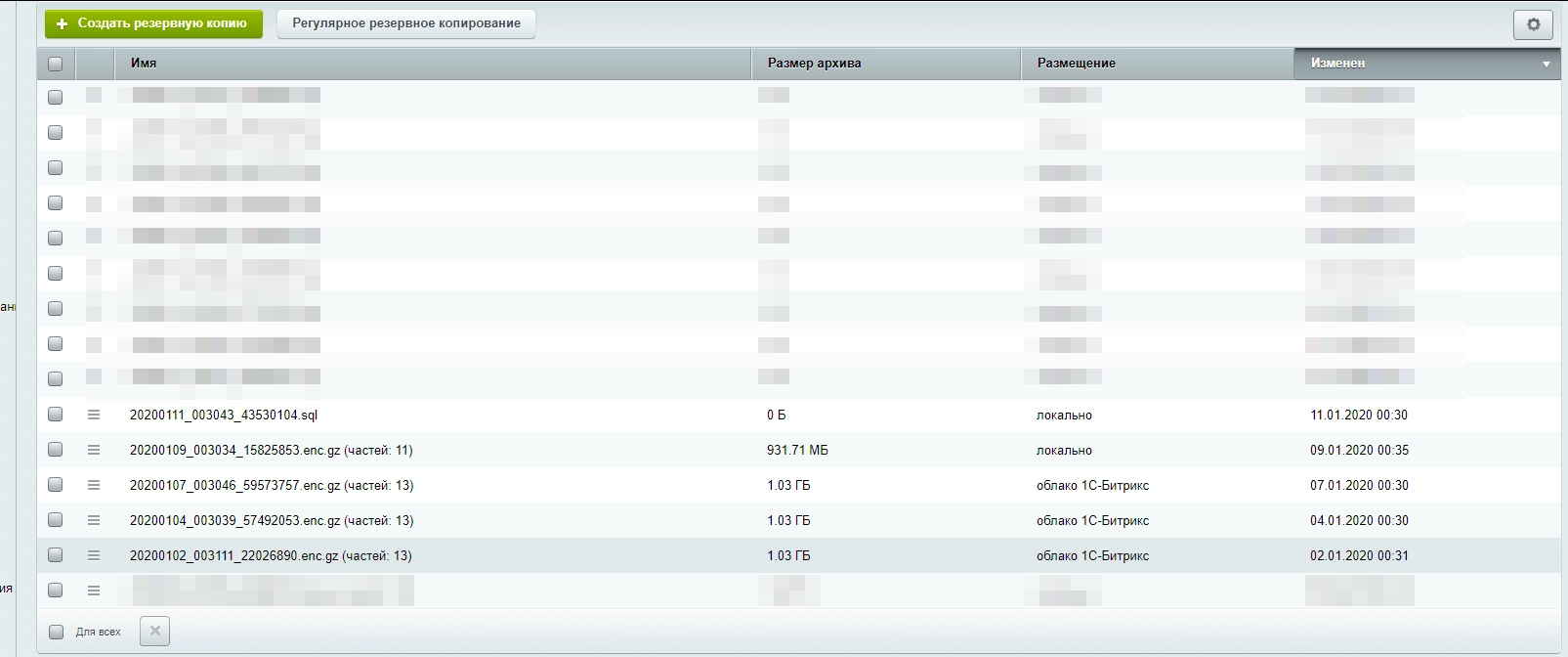
Task: Click the 'Создать резервную копию' button
Action: (x=153, y=23)
